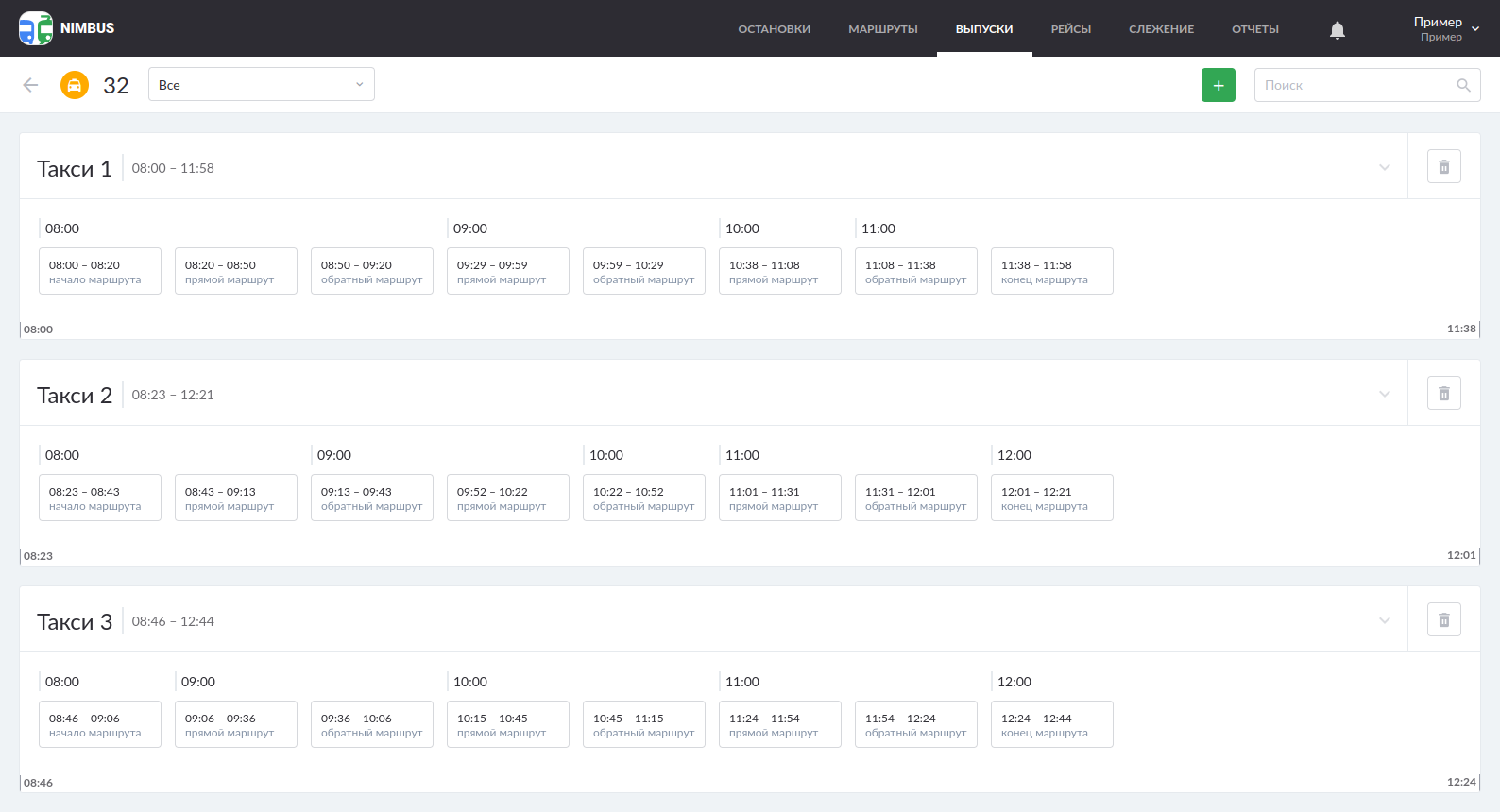
Task: Collapse the Такси 2 panel chevron
Action: tap(1384, 394)
